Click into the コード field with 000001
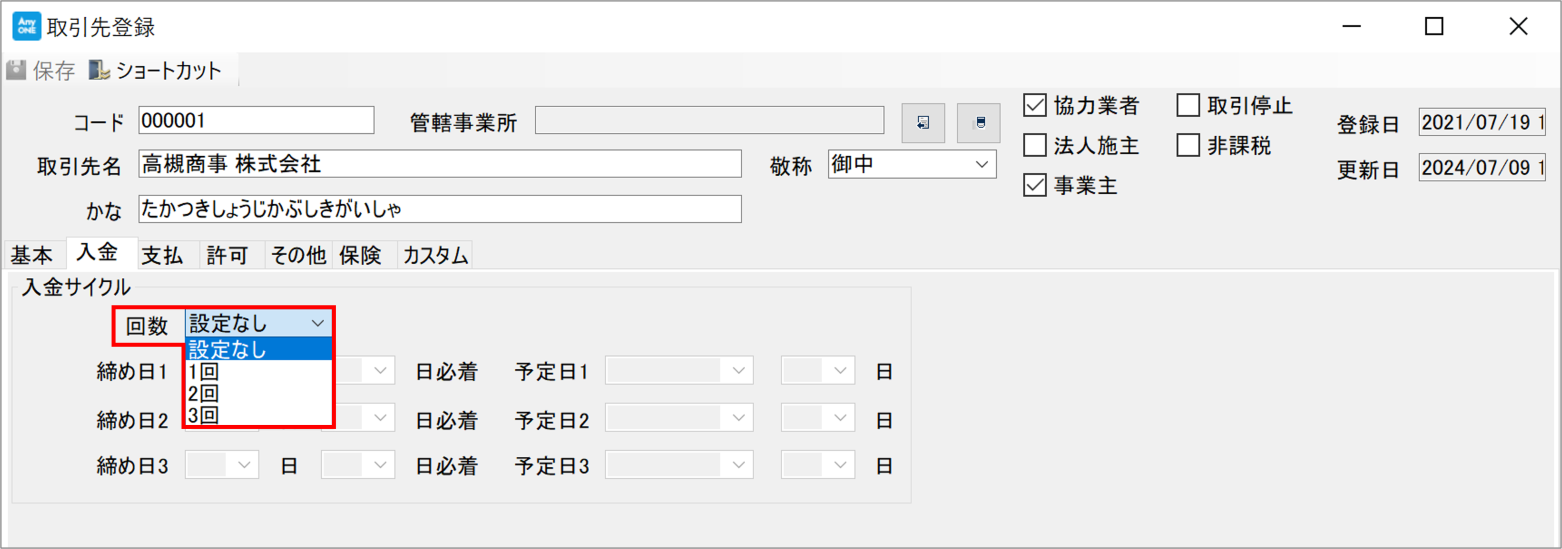The height and width of the screenshot is (549, 1562). [256, 121]
